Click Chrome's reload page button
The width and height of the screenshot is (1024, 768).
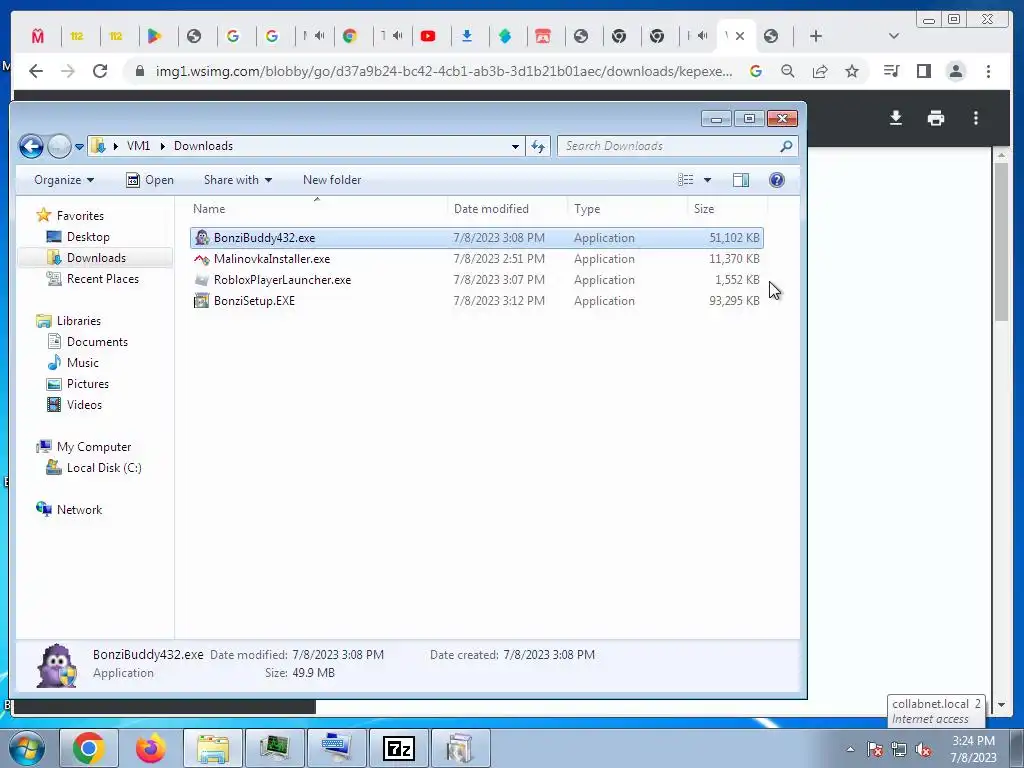tap(100, 71)
